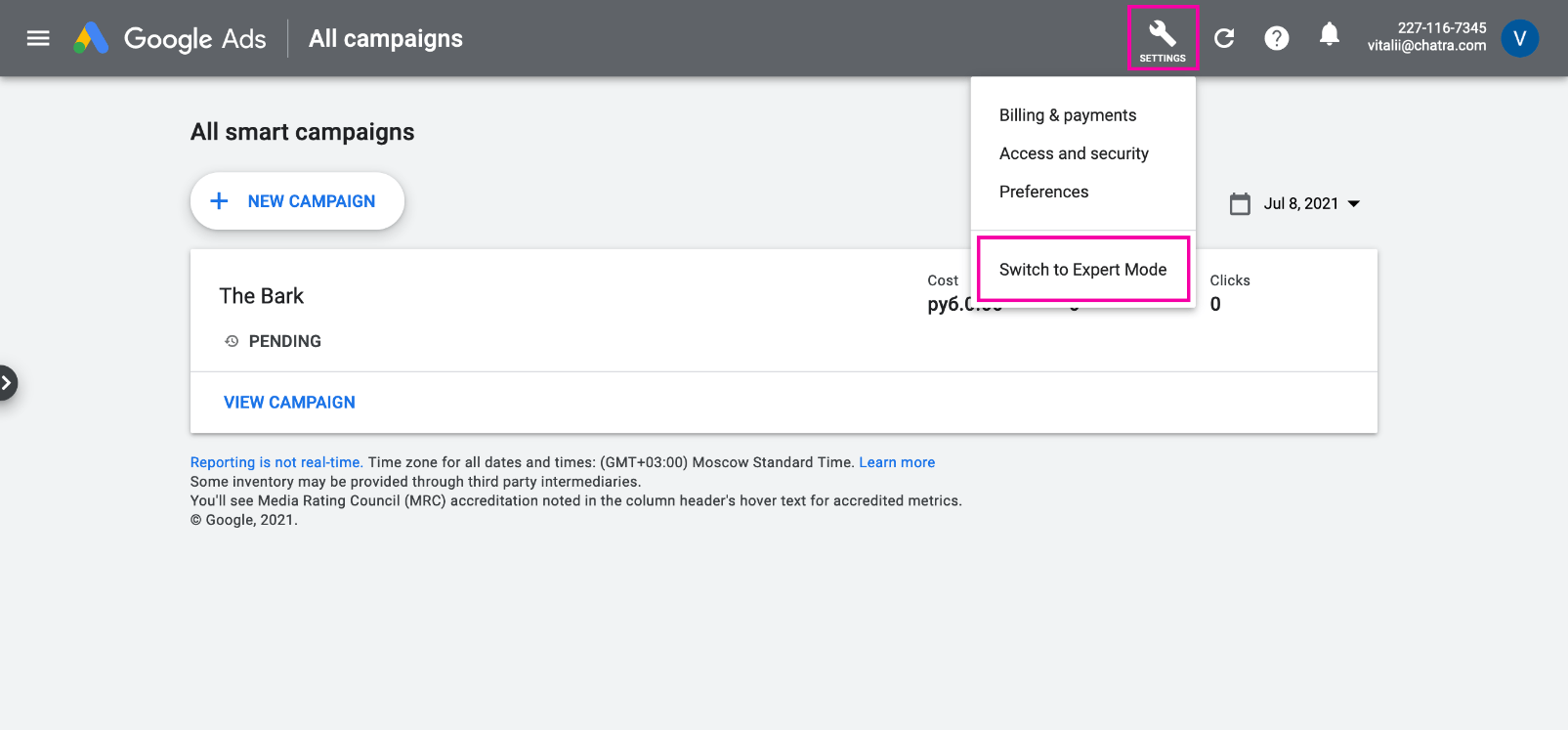The image size is (1568, 730).
Task: Open the Settings wrench icon
Action: 1162,38
